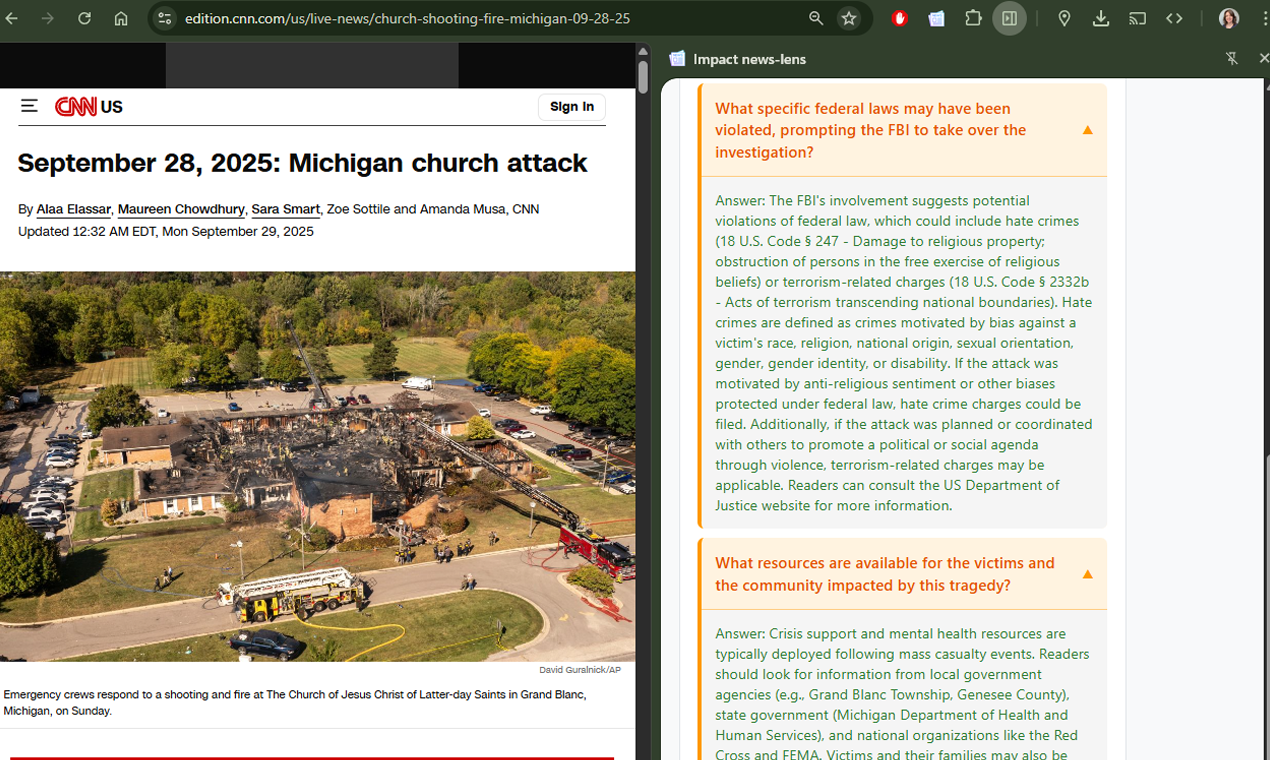Screen dimensions: 1270x760
Task: Open the red shield extension icon
Action: click(900, 18)
